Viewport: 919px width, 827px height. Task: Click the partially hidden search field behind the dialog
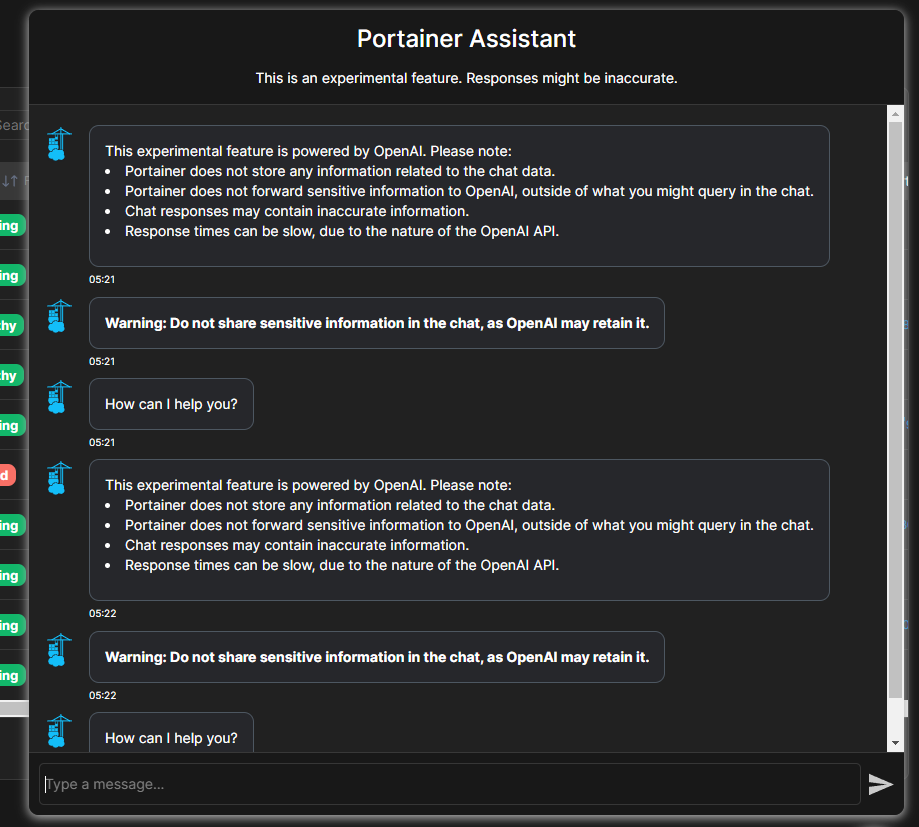[x=14, y=125]
